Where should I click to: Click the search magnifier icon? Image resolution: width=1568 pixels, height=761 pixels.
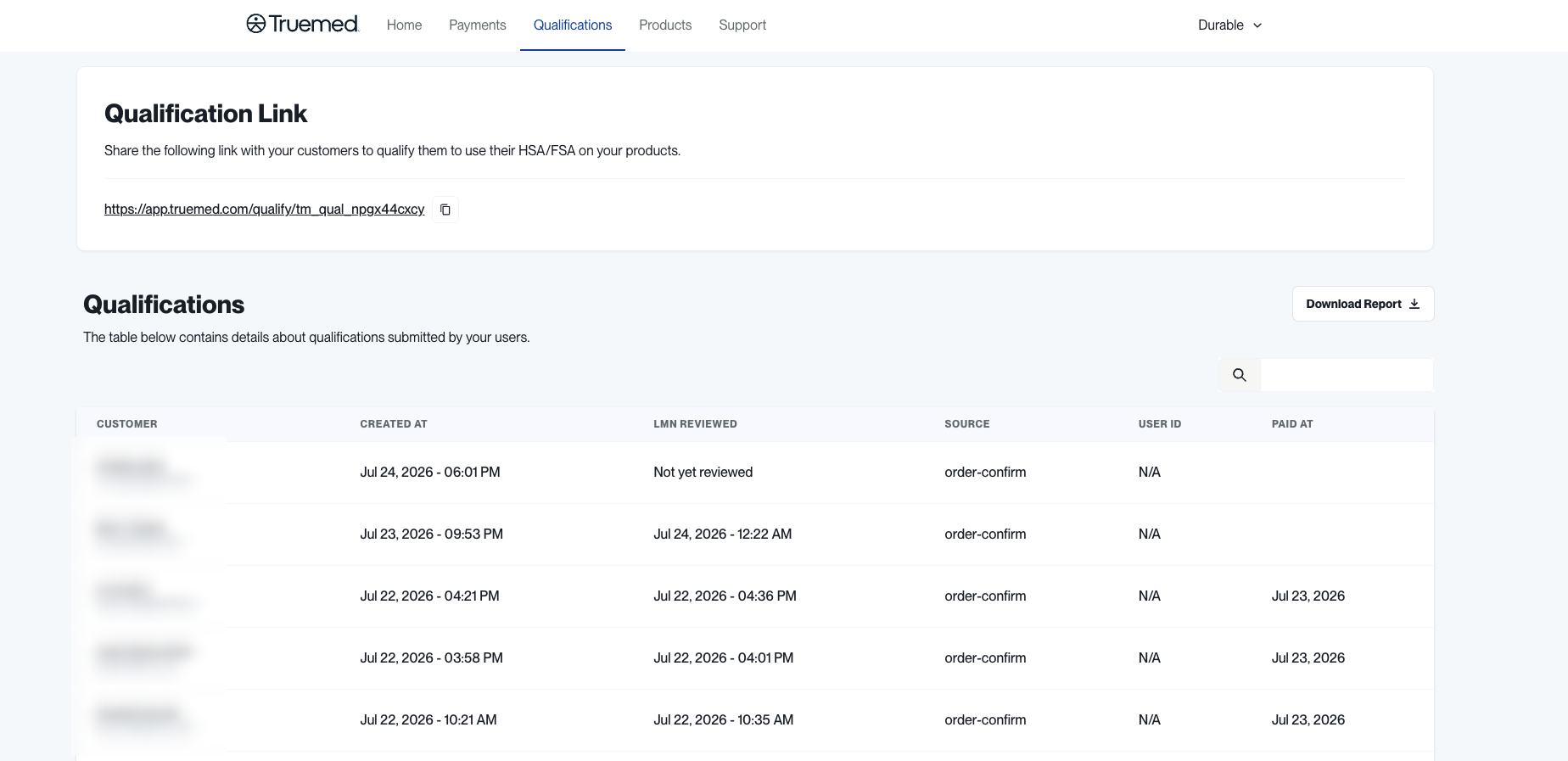pyautogui.click(x=1240, y=375)
